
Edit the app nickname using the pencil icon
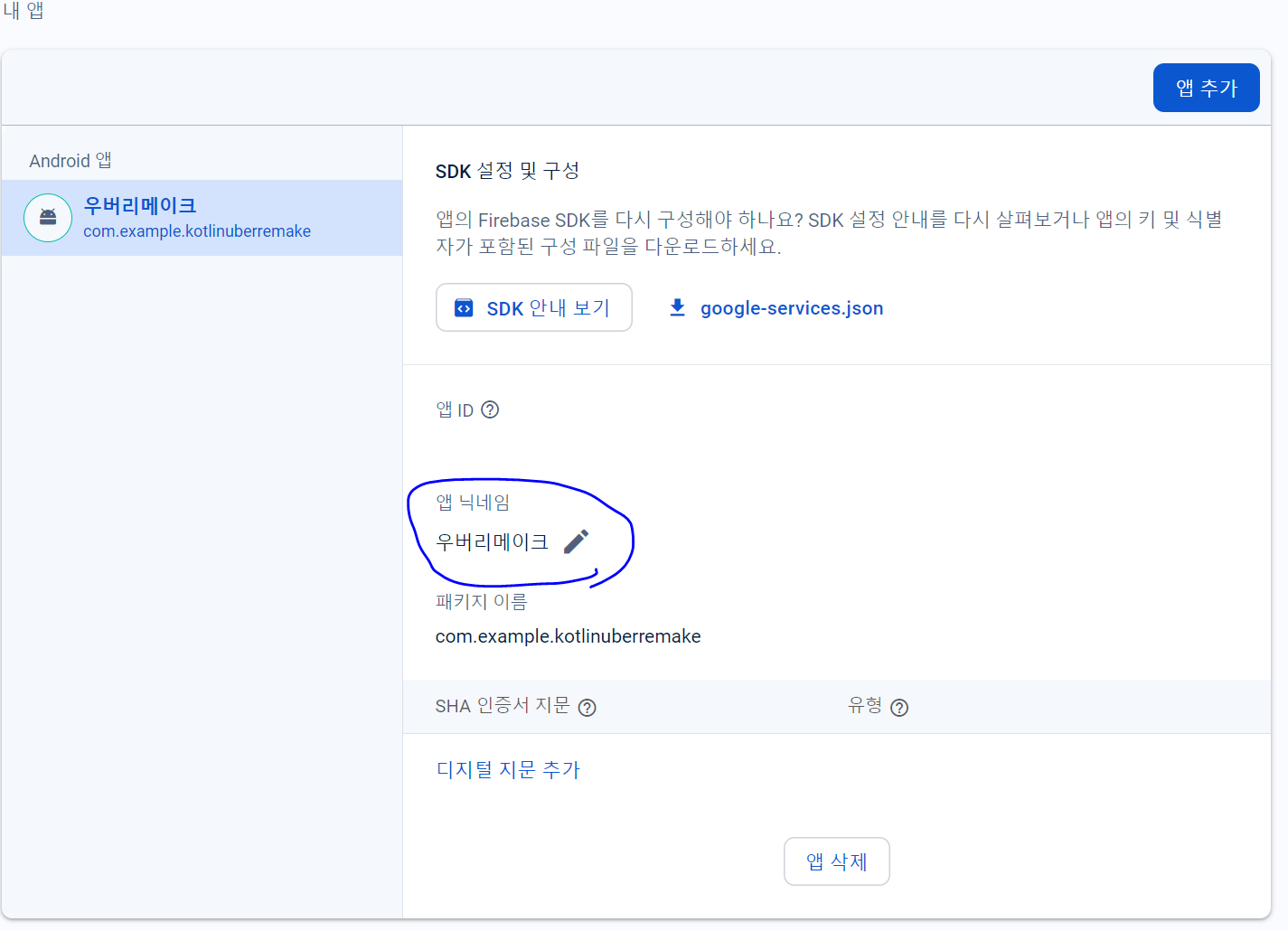coord(576,541)
